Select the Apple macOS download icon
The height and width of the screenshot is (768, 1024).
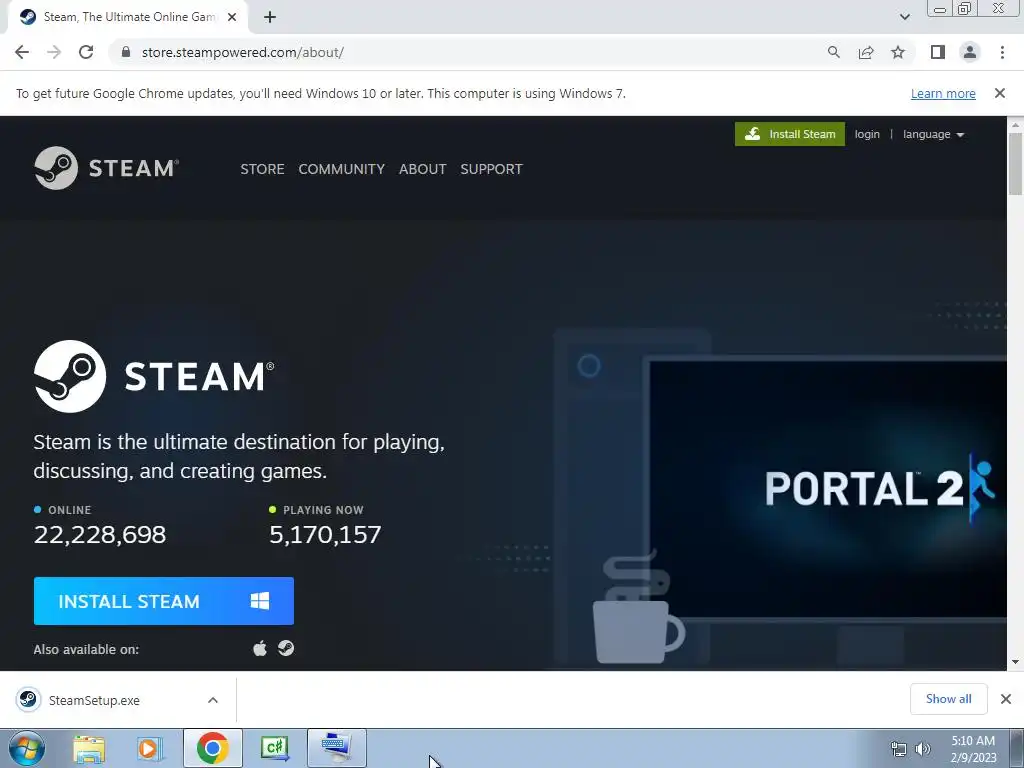point(260,648)
